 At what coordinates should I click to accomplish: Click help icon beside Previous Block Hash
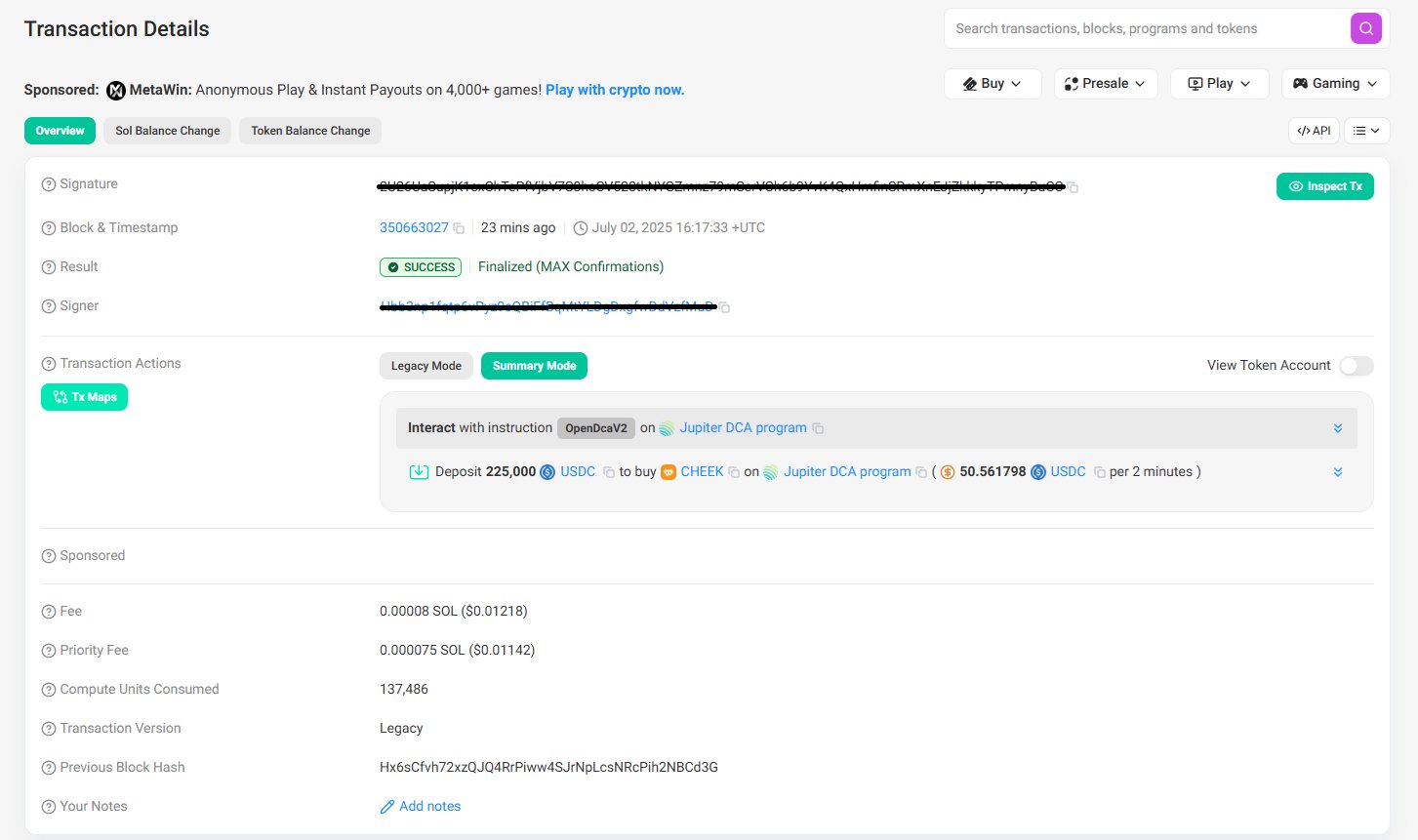pos(49,768)
